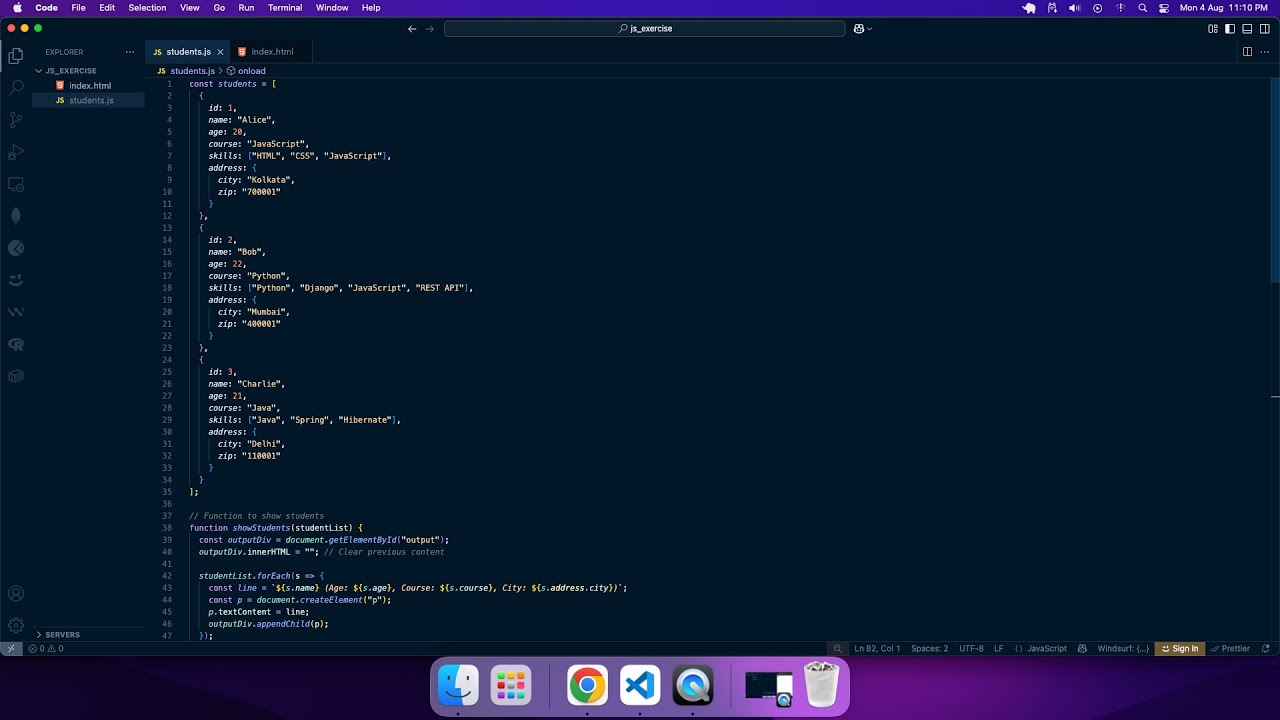The image size is (1280, 720).
Task: Open Run and Debug view
Action: click(x=16, y=152)
